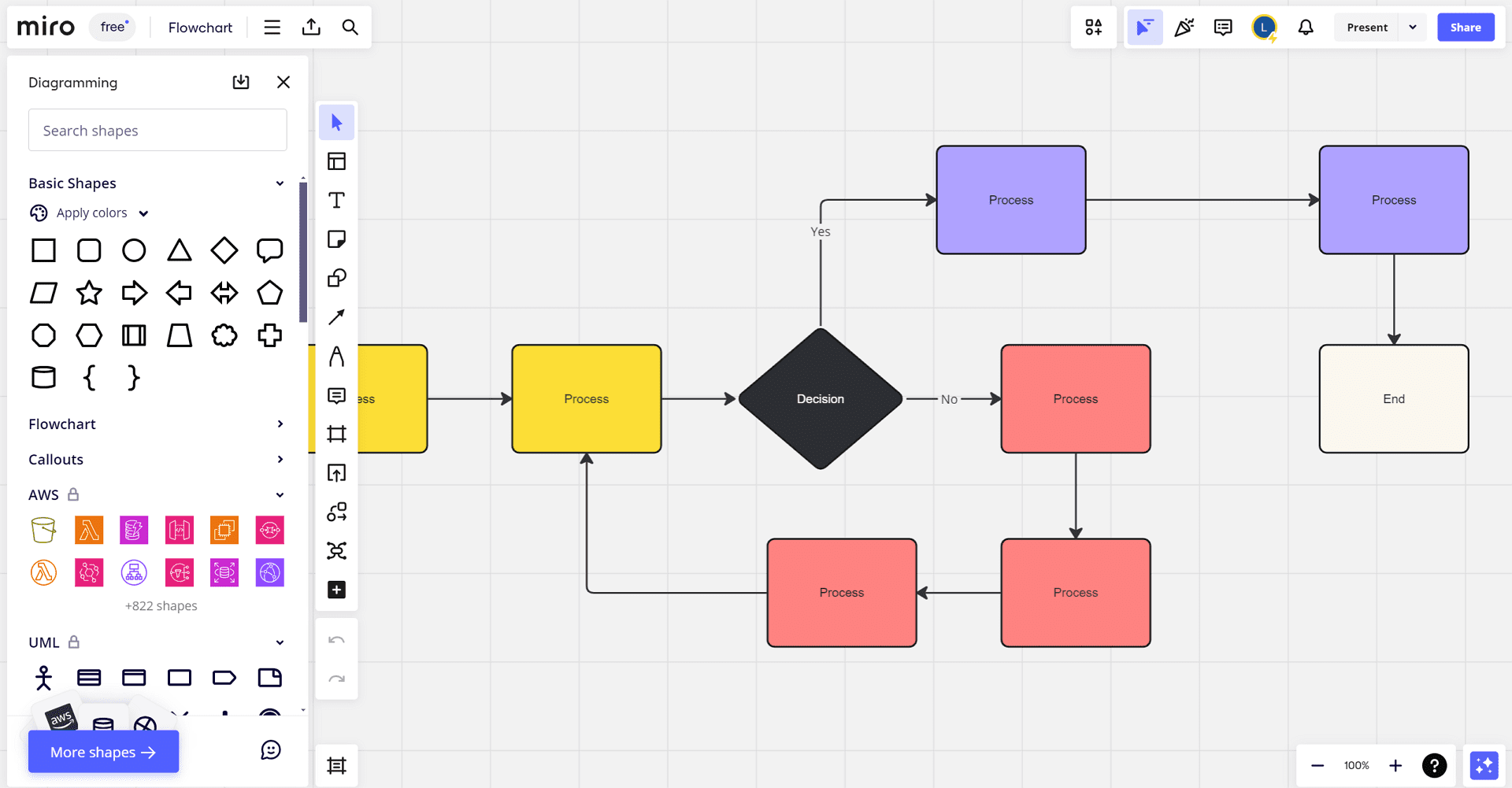
Task: Click the miro logo
Action: [46, 27]
